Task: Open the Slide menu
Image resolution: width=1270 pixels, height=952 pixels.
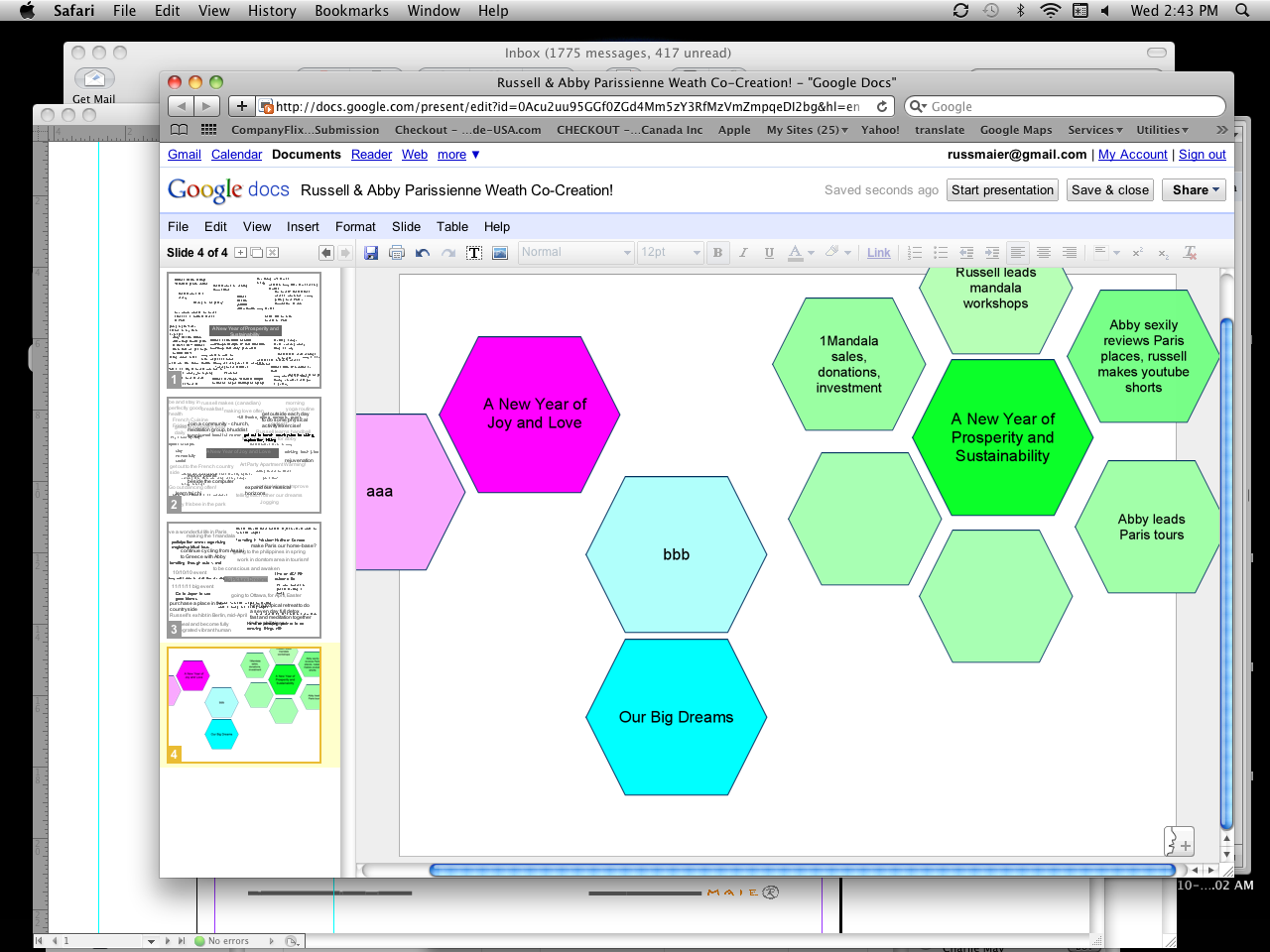Action: coord(406,226)
